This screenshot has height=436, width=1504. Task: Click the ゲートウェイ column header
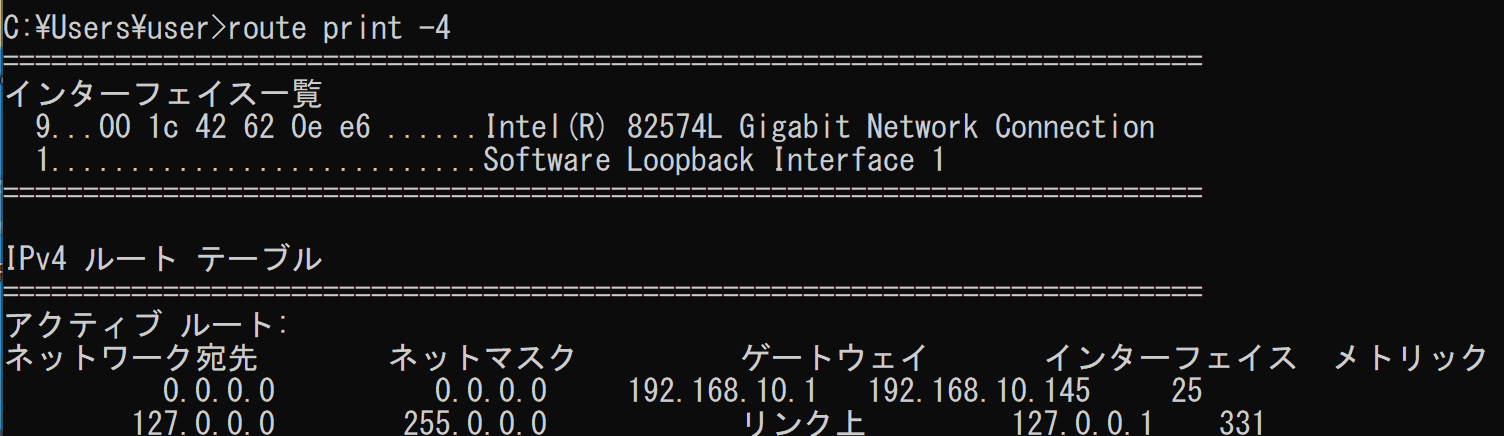pyautogui.click(x=834, y=357)
